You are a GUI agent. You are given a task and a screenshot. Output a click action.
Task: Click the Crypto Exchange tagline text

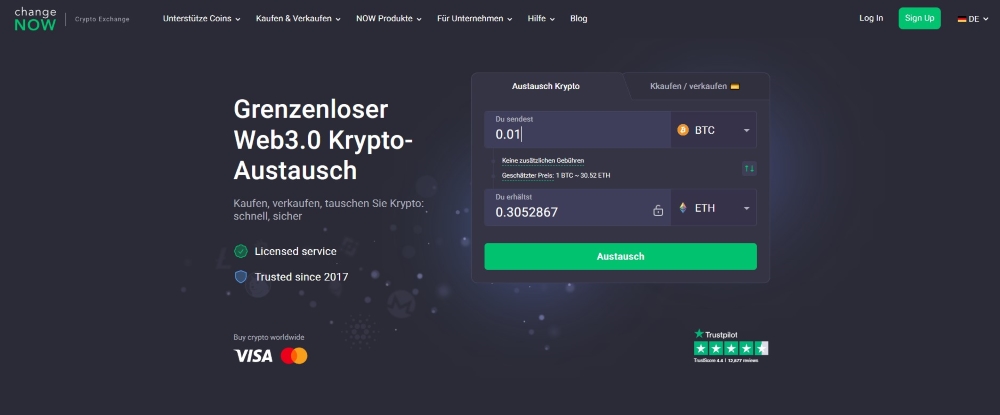click(102, 19)
